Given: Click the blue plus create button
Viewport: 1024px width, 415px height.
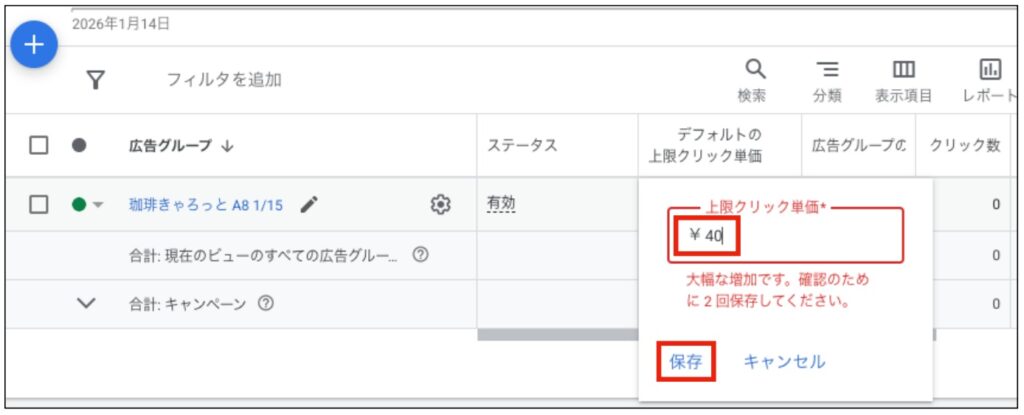Looking at the screenshot, I should (35, 44).
